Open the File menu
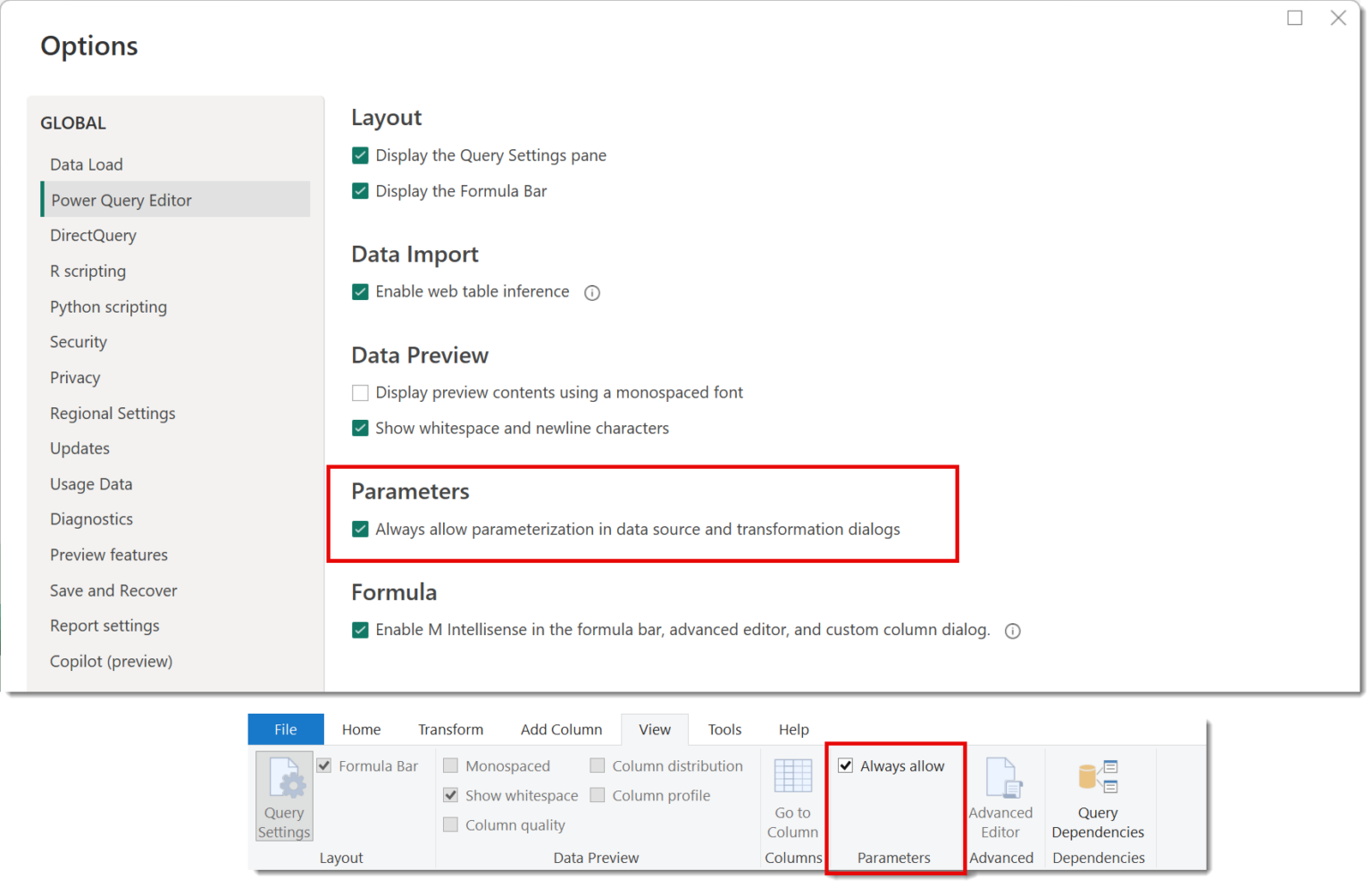The width and height of the screenshot is (1372, 887). pyautogui.click(x=285, y=729)
